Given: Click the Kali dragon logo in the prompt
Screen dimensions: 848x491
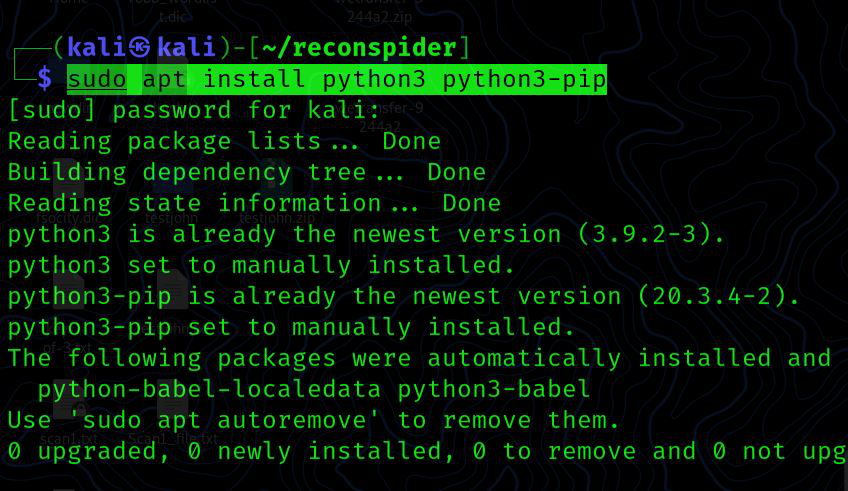Looking at the screenshot, I should tap(140, 47).
